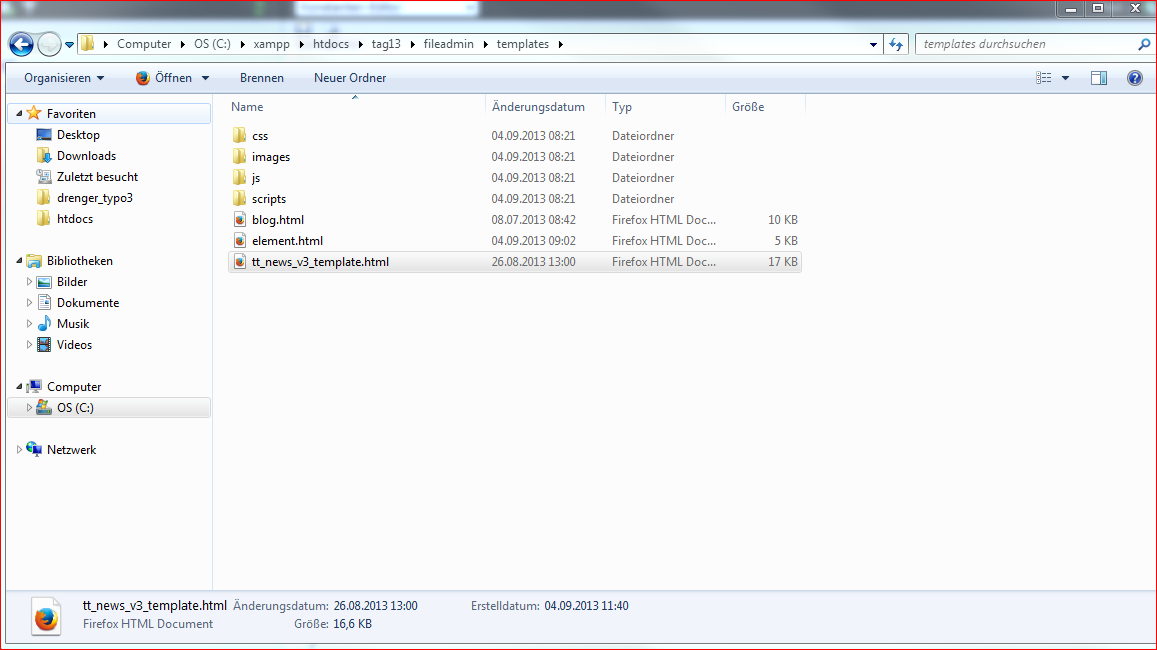Click the Dokumente library icon
1157x650 pixels.
44,302
